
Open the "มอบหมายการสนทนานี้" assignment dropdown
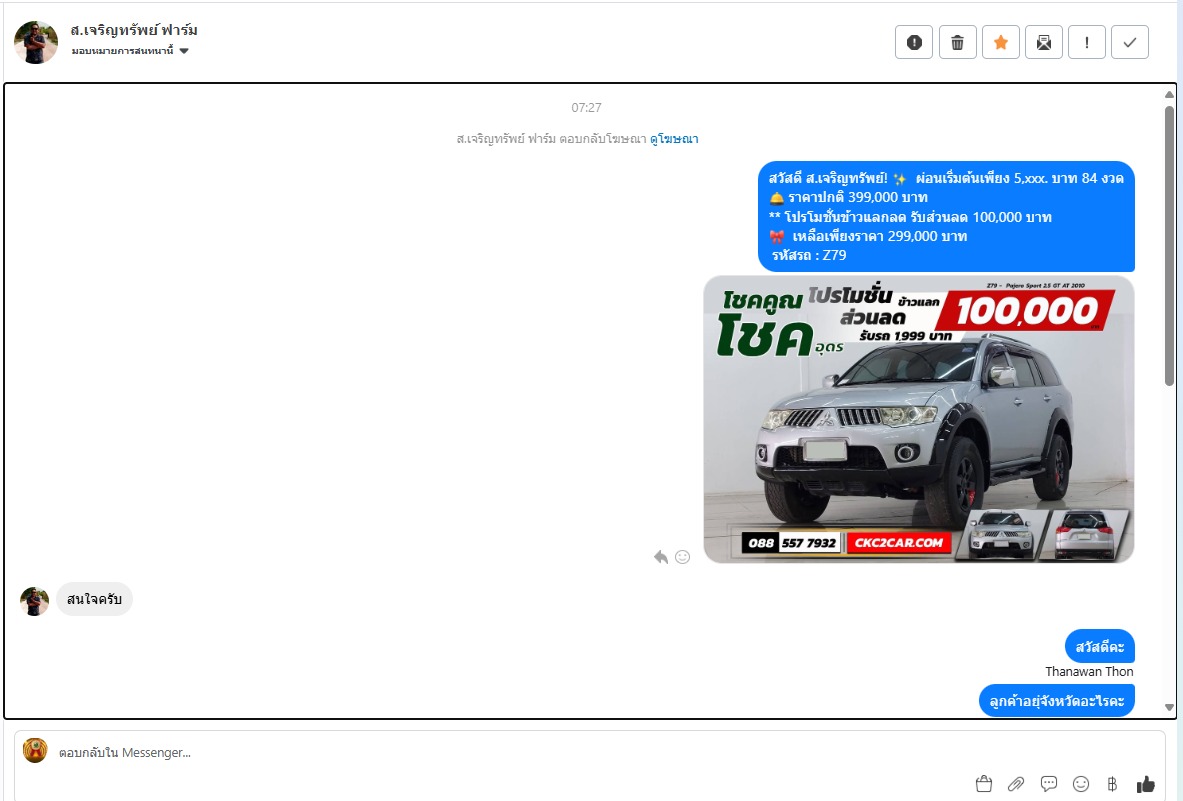pos(130,51)
